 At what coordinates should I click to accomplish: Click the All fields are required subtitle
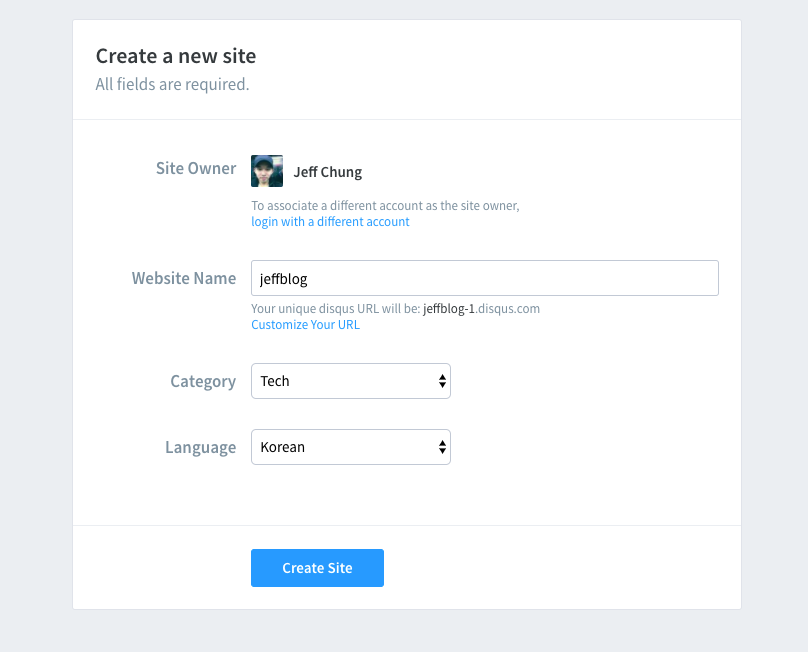pyautogui.click(x=172, y=84)
